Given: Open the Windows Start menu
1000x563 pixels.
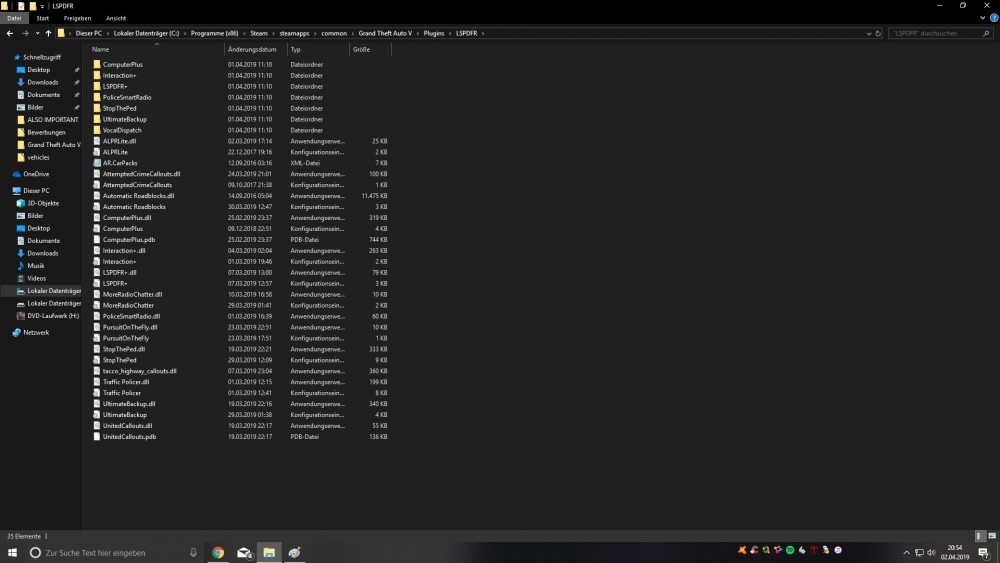Looking at the screenshot, I should point(12,553).
